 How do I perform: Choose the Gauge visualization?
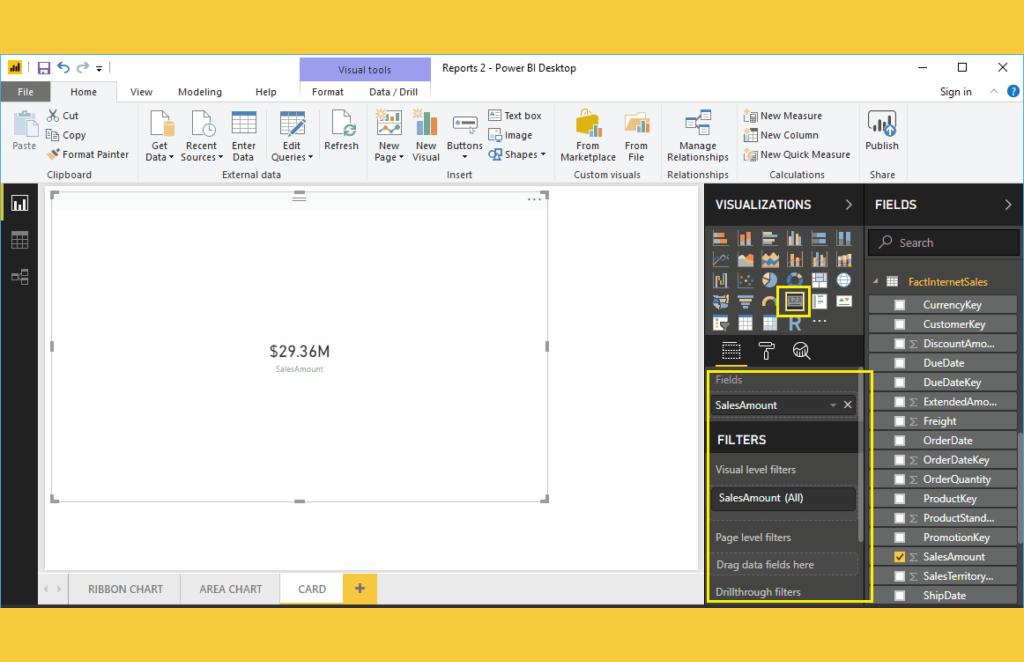click(x=769, y=302)
